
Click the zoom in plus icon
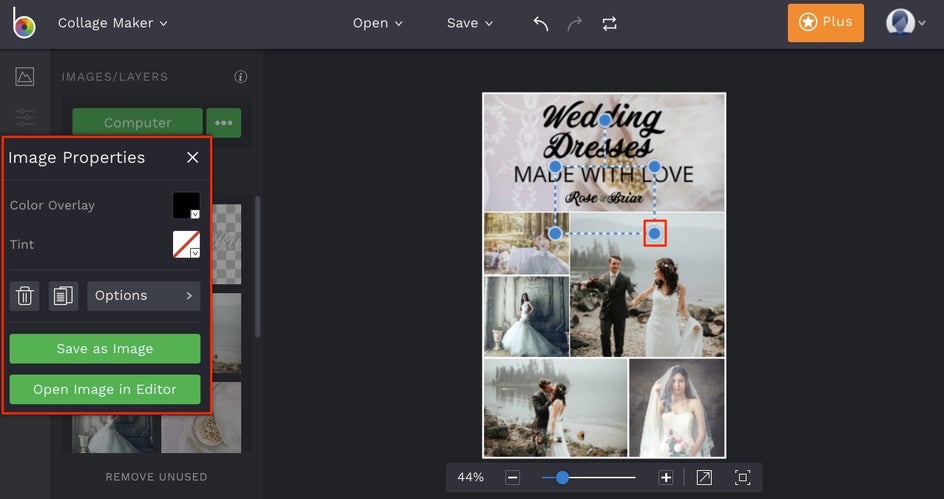[x=665, y=477]
